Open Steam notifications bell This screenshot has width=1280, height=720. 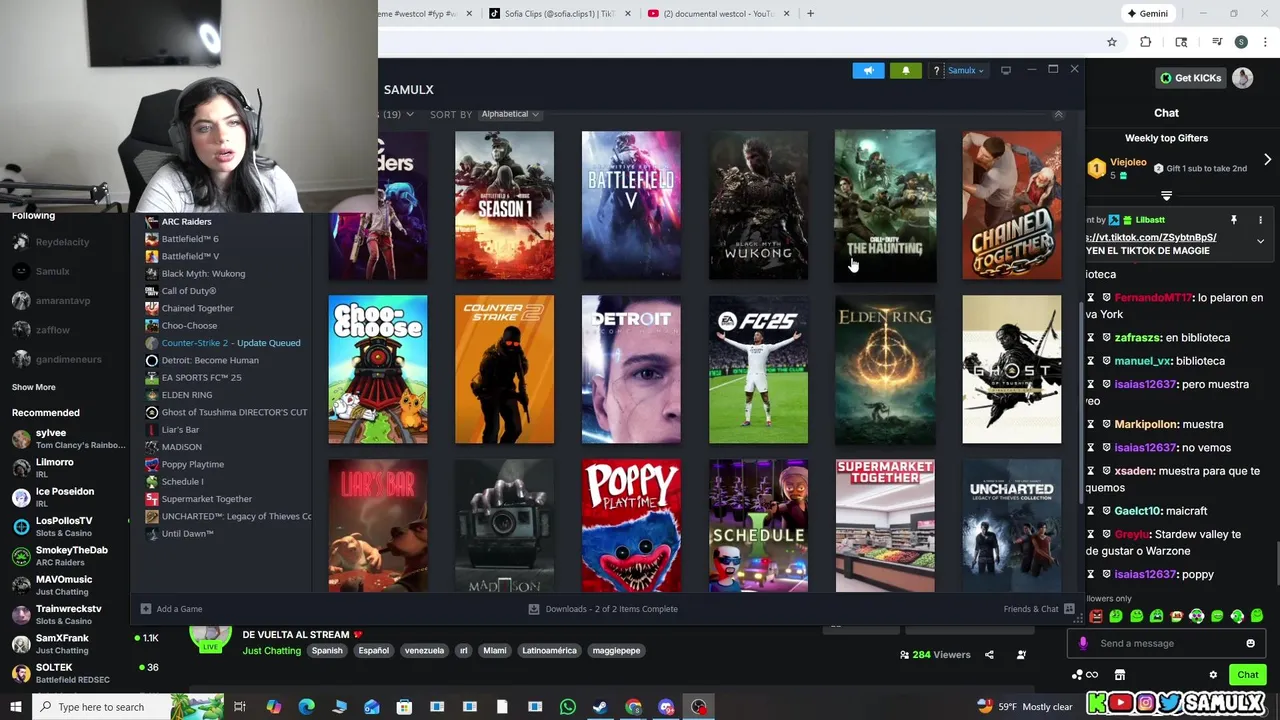pyautogui.click(x=906, y=70)
